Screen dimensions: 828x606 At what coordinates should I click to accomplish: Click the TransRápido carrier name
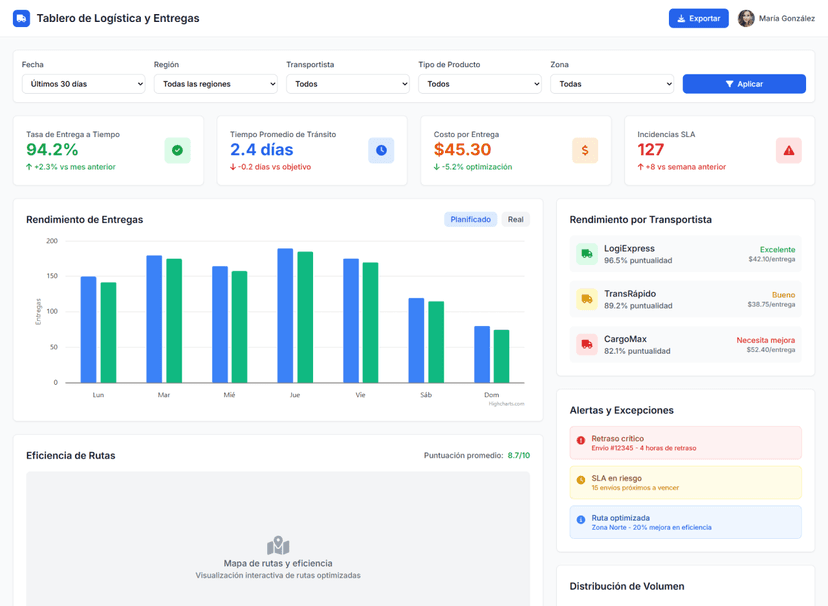click(x=630, y=294)
